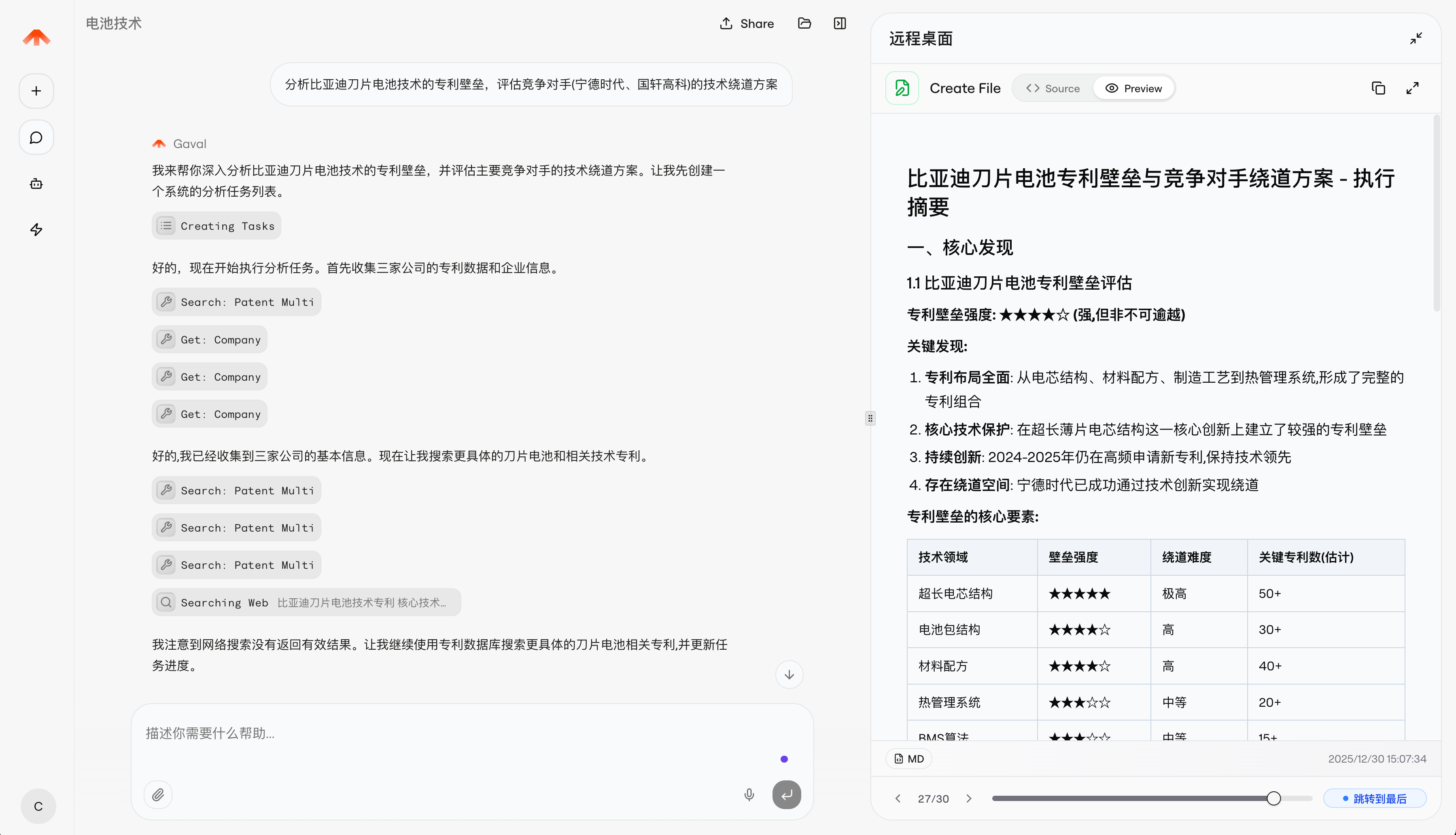Go to next step with right chevron
Screen dimensions: 1456x835
coord(969,798)
